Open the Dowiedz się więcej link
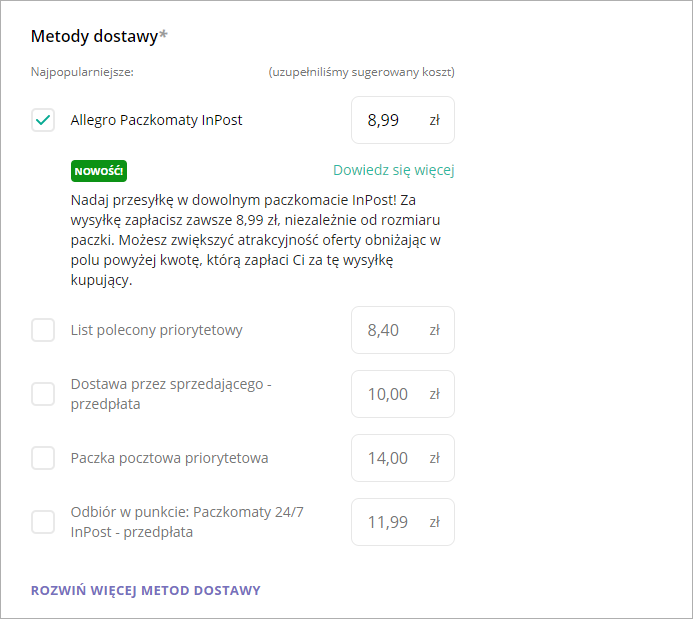This screenshot has width=693, height=619. click(x=393, y=170)
